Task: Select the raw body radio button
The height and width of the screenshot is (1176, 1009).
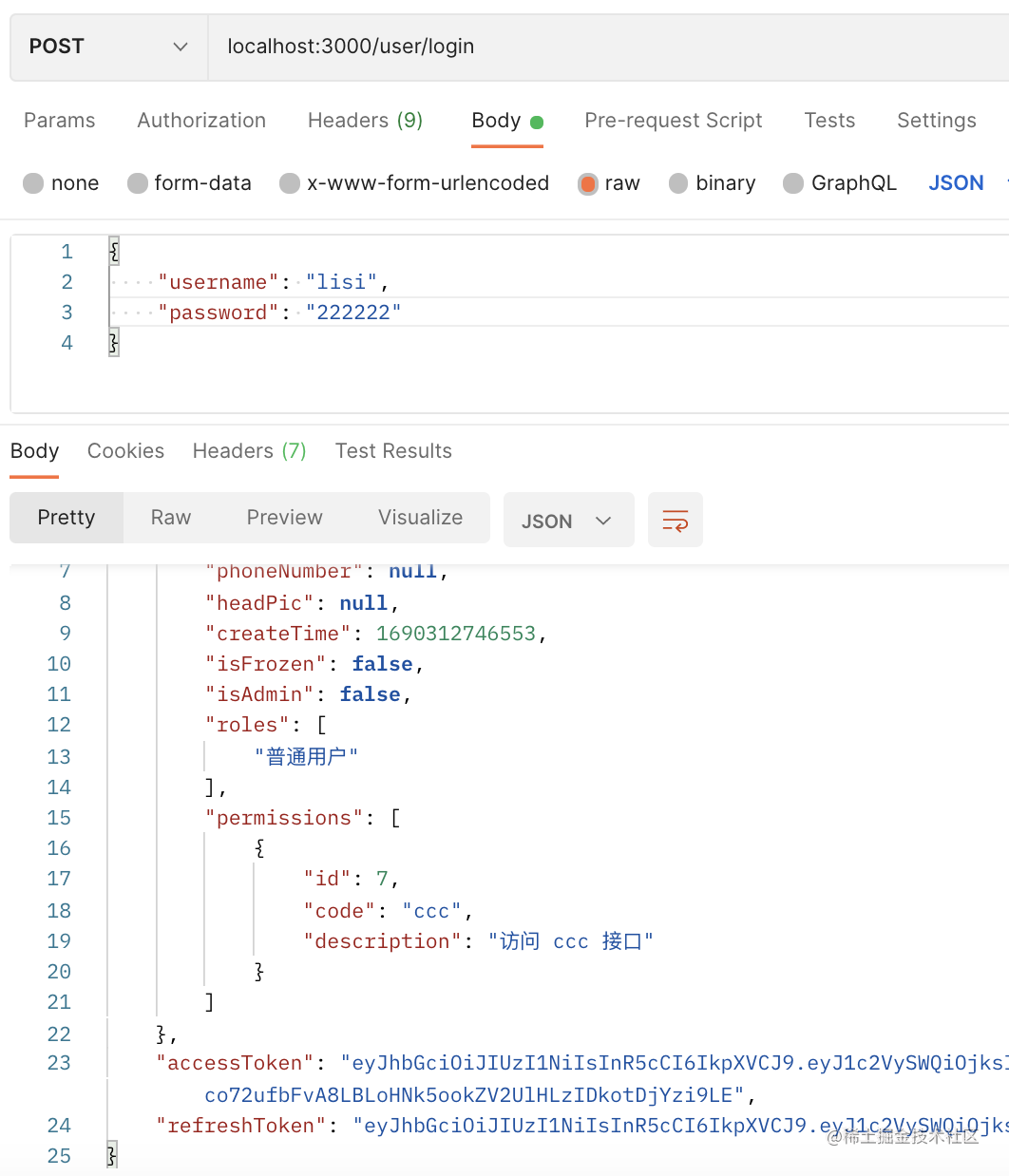Action: tap(588, 183)
